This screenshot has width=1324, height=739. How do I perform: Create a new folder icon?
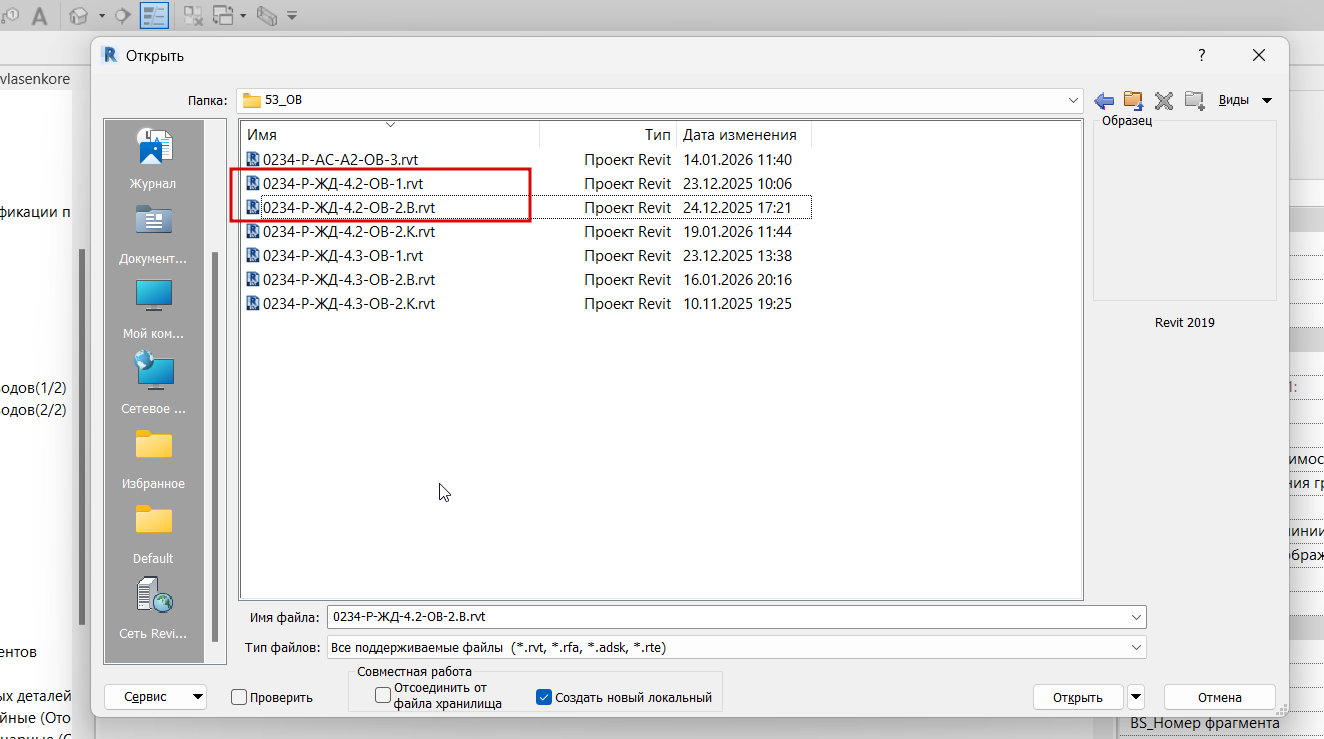coord(1194,100)
